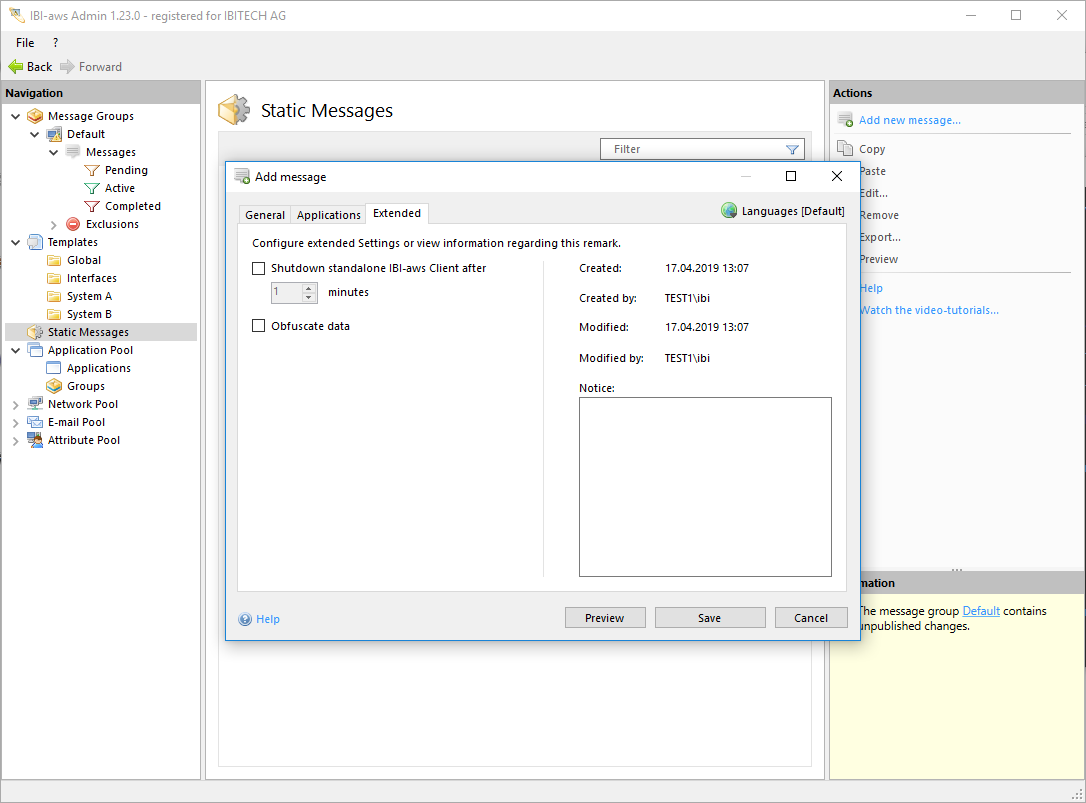Switch to the General tab

click(265, 215)
